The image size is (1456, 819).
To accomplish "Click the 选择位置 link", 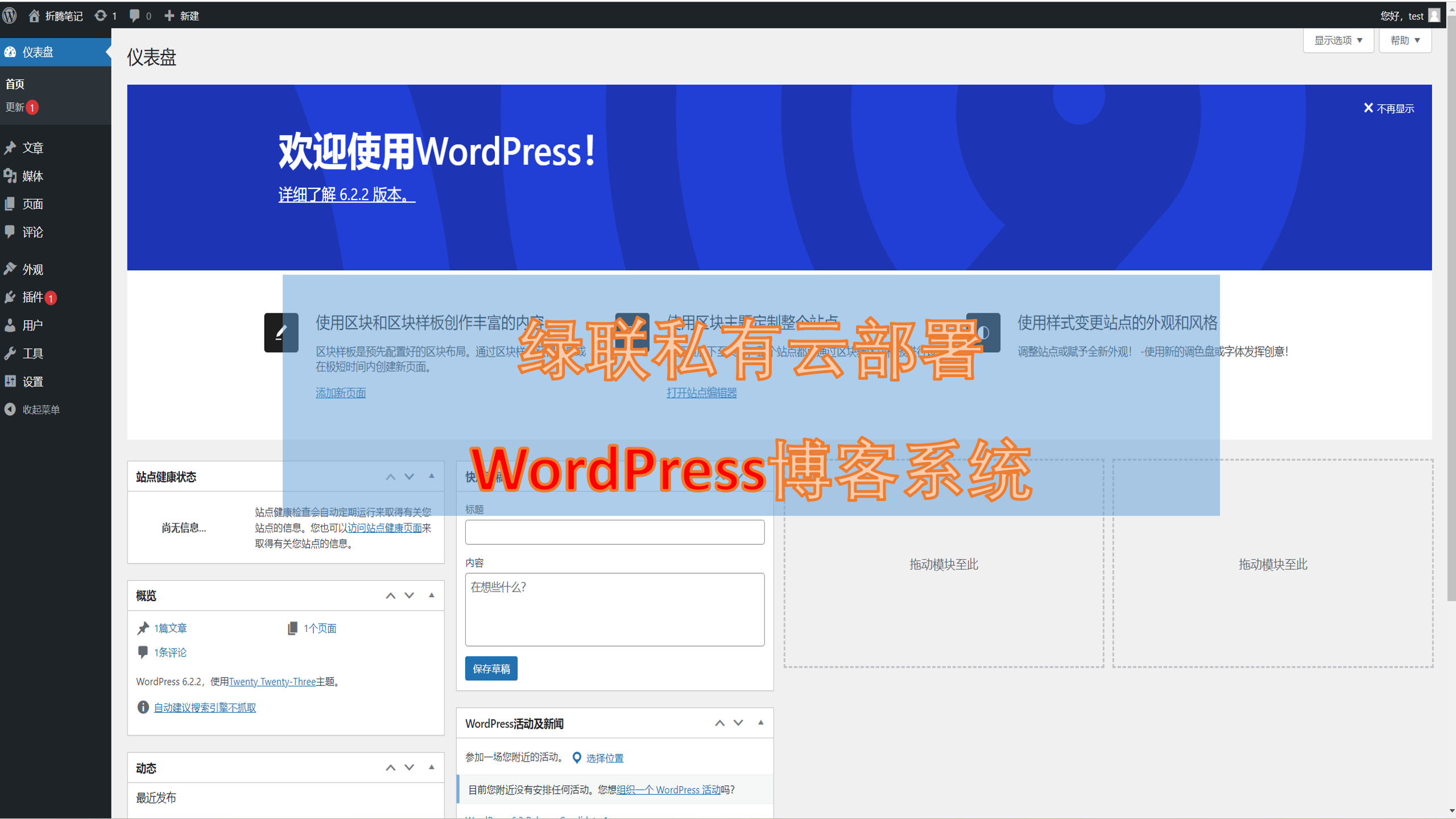I will click(x=605, y=758).
